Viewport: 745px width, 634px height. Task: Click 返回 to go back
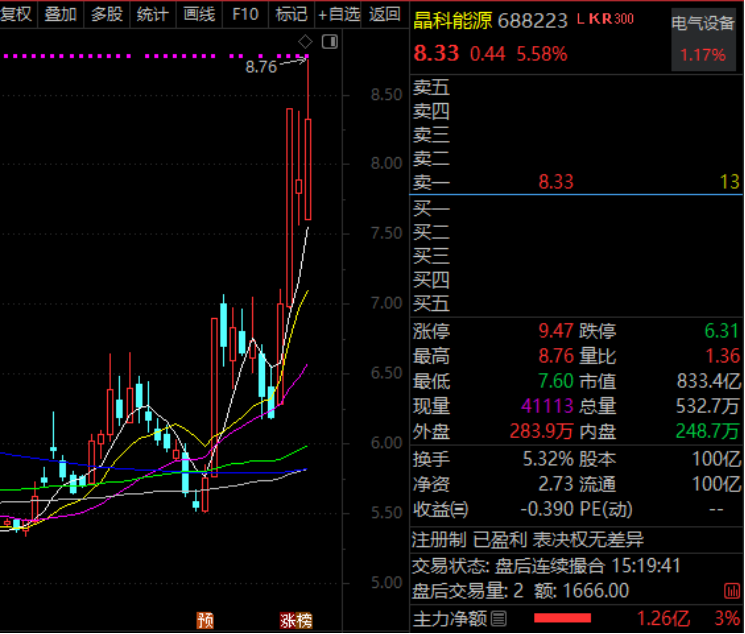pyautogui.click(x=384, y=14)
